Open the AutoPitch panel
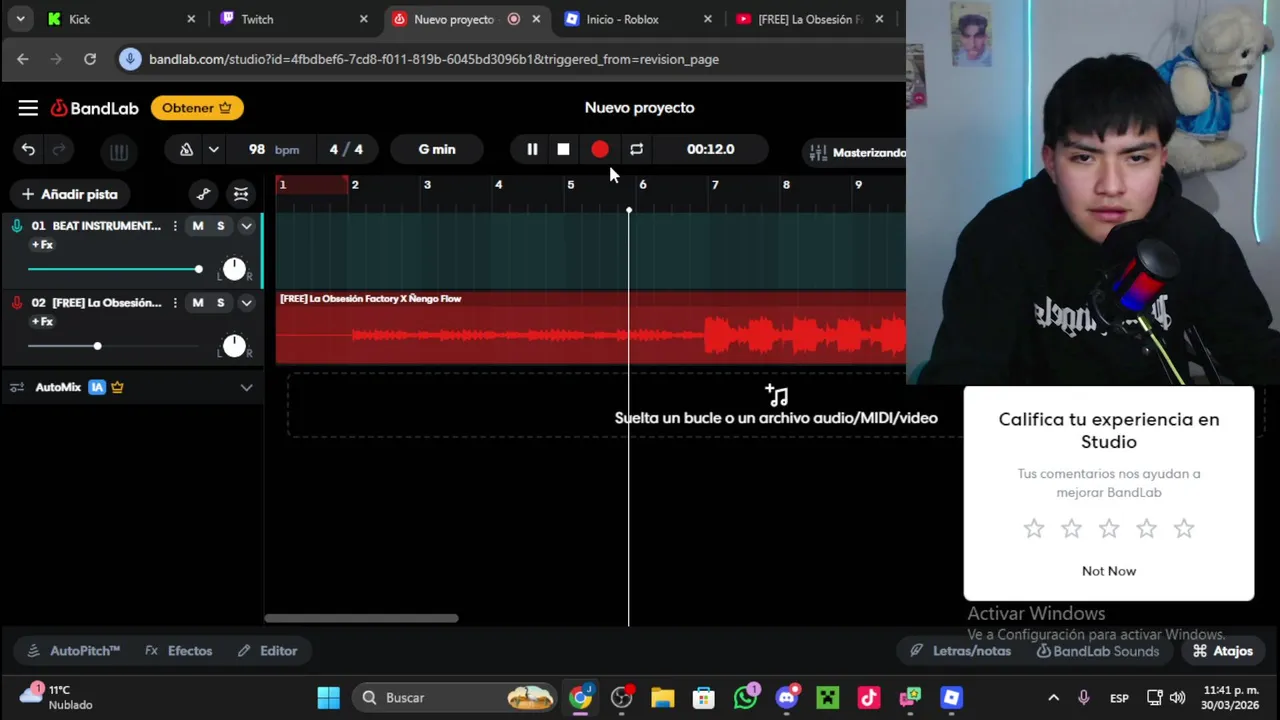Image resolution: width=1280 pixels, height=720 pixels. coord(74,651)
